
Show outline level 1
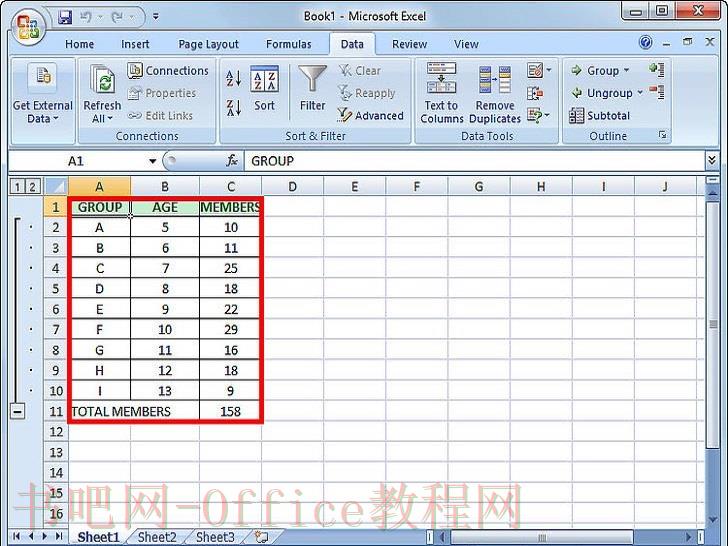(x=17, y=187)
